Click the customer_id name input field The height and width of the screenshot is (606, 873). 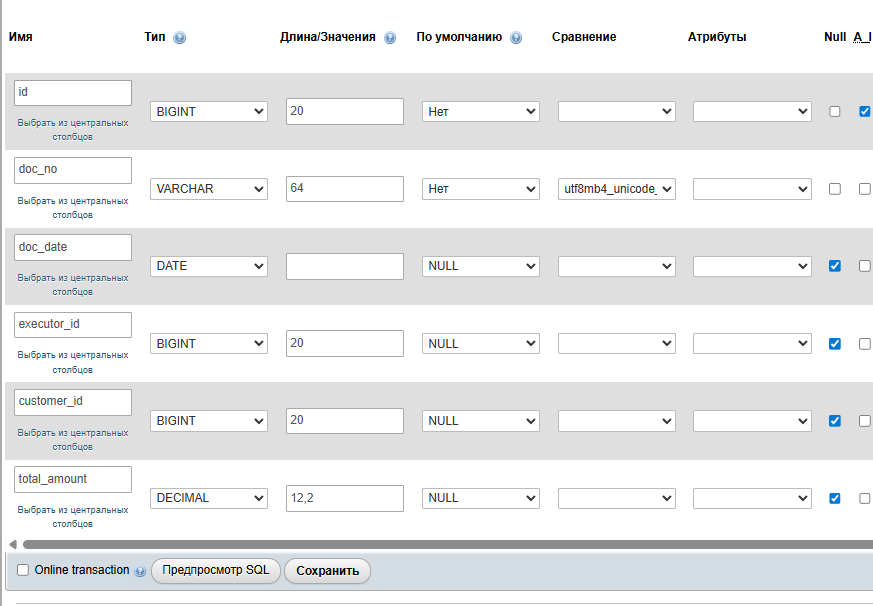point(73,402)
